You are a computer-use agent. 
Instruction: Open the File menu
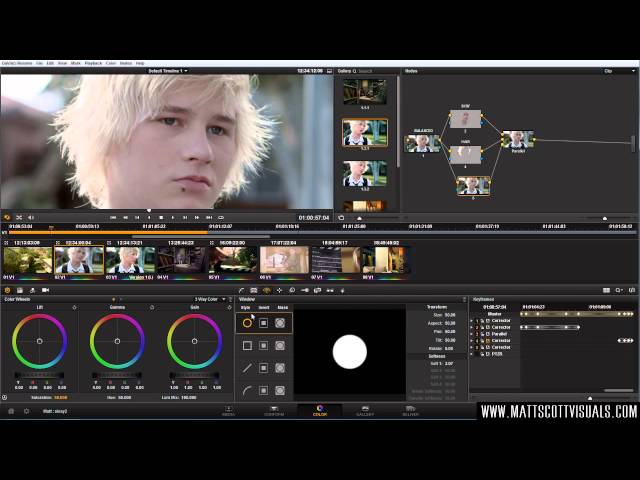(39, 63)
